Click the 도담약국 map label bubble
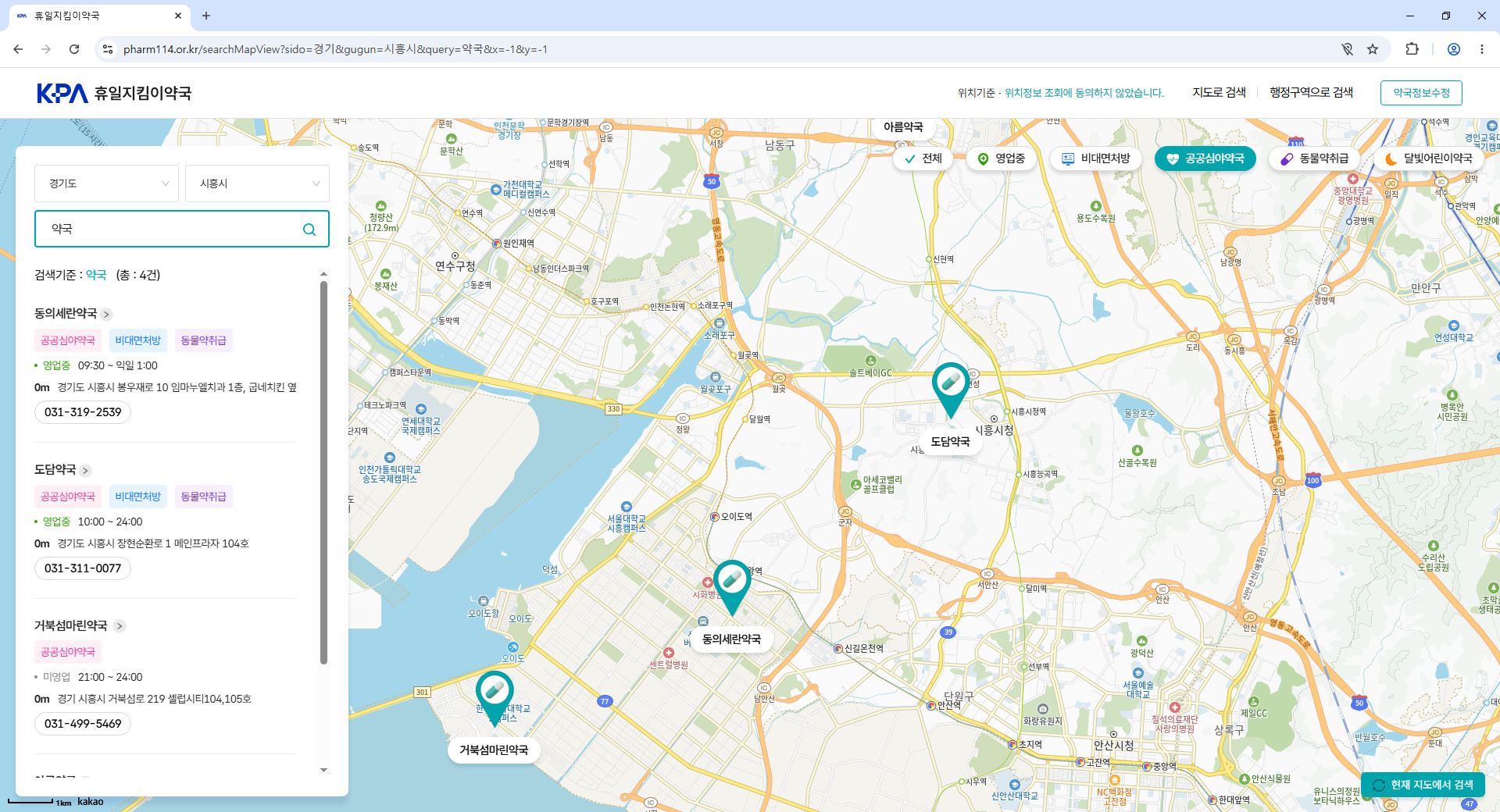Viewport: 1500px width, 812px height. point(950,442)
